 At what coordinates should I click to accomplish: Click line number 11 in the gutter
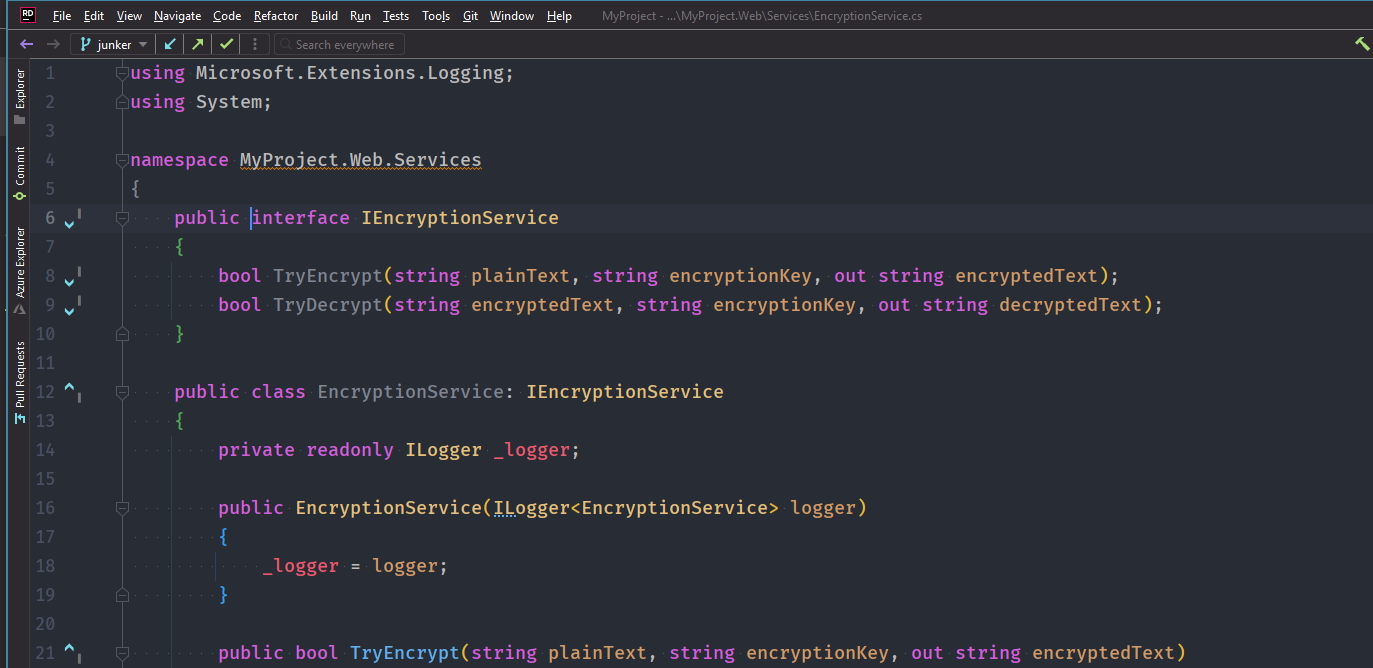44,363
